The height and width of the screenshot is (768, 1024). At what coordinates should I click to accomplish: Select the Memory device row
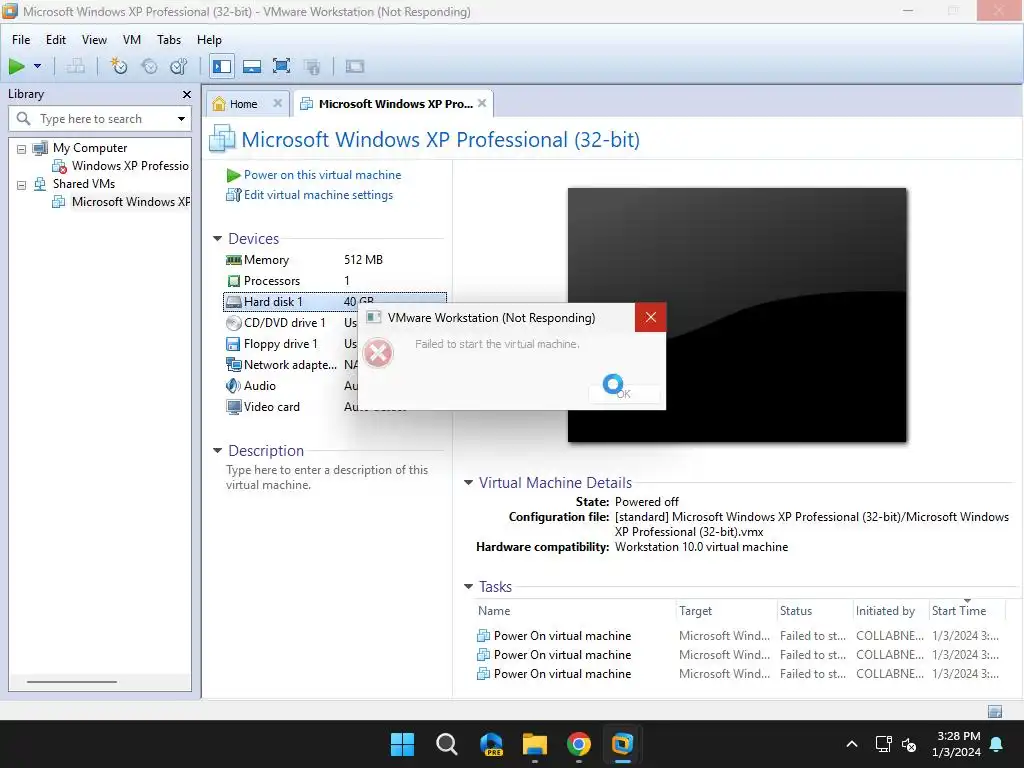coord(335,260)
